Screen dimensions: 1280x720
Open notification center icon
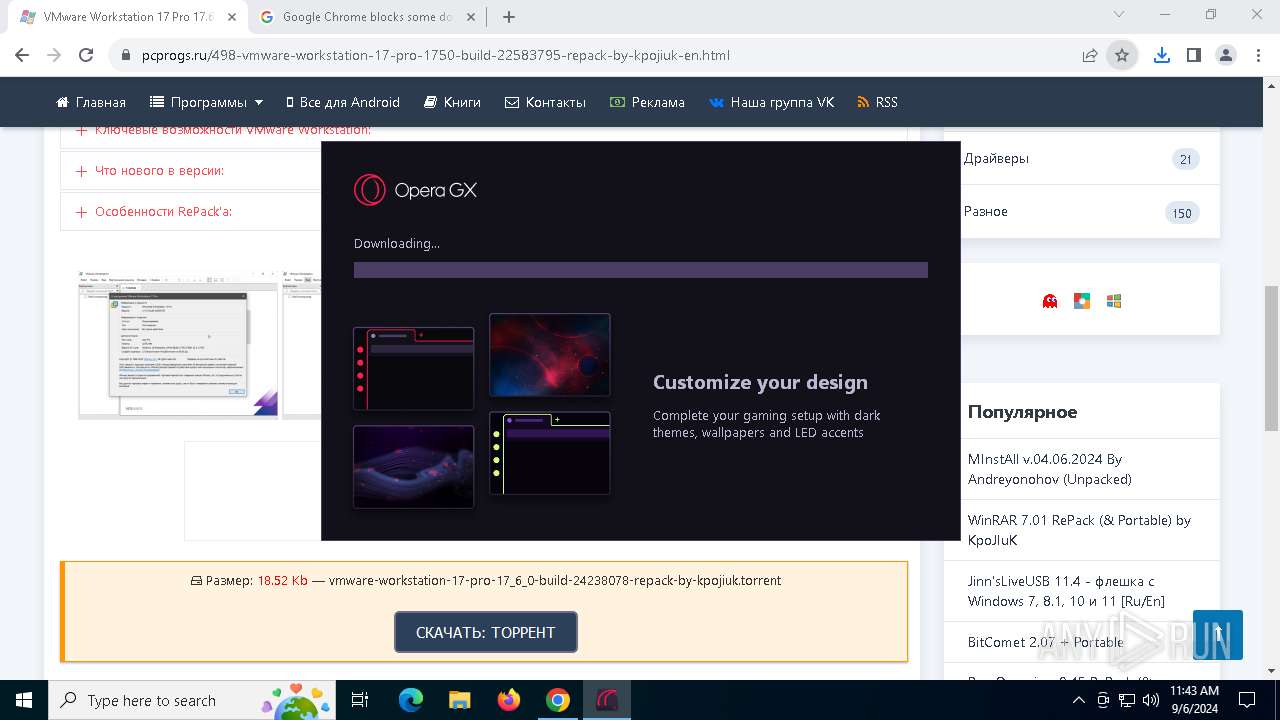coord(1247,700)
